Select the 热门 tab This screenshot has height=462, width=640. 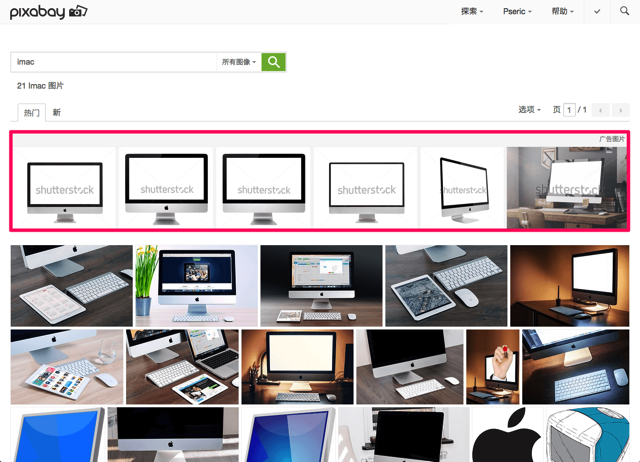31,112
